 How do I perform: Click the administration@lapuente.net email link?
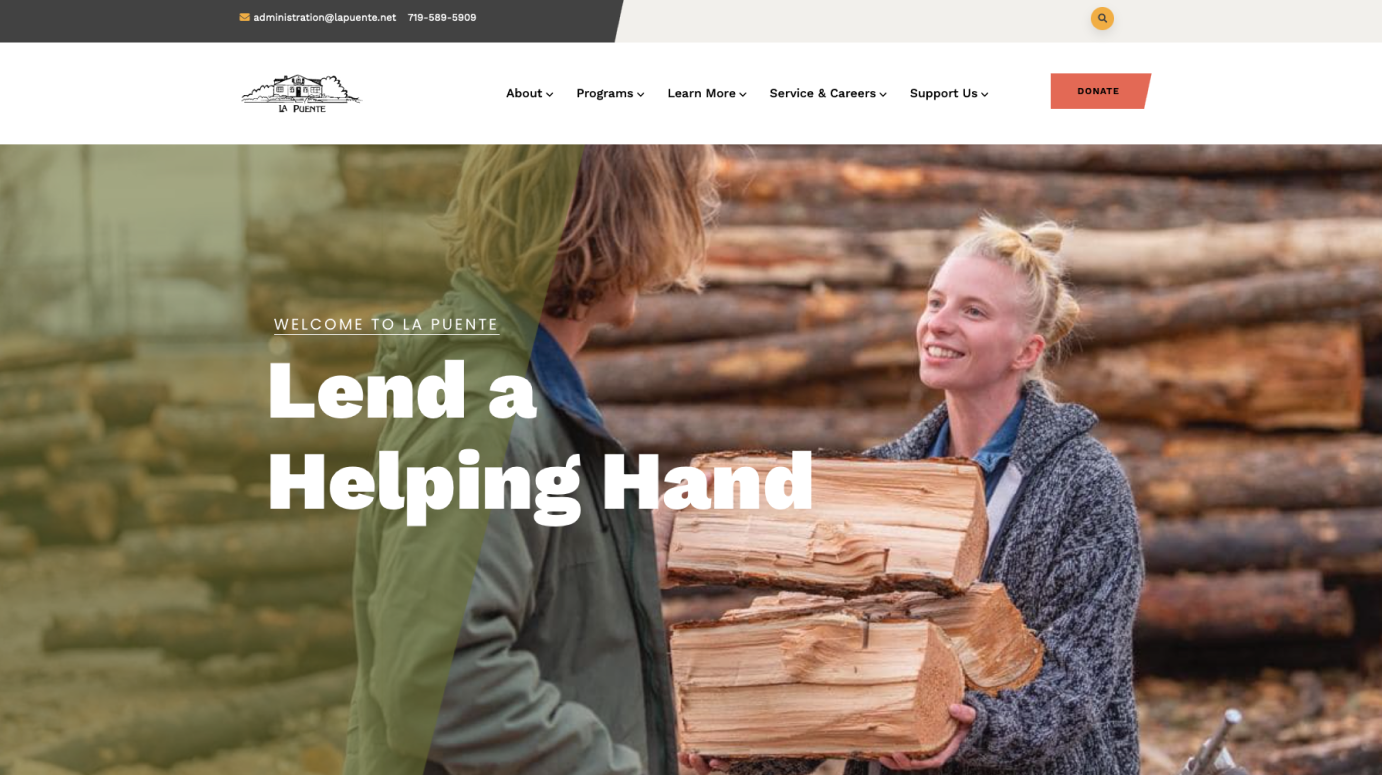[x=324, y=17]
